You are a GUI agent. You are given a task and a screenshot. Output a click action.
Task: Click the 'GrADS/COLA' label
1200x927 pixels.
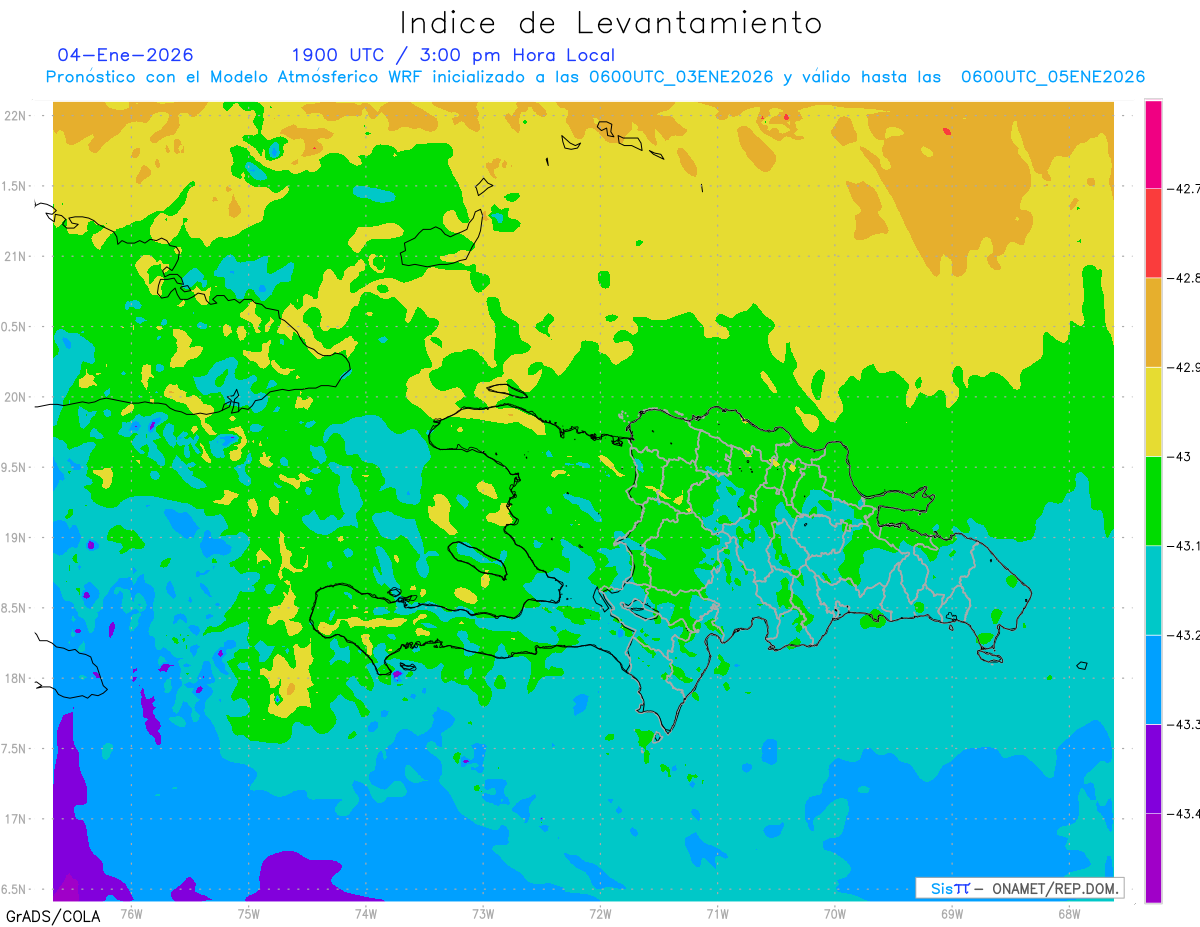[53, 916]
